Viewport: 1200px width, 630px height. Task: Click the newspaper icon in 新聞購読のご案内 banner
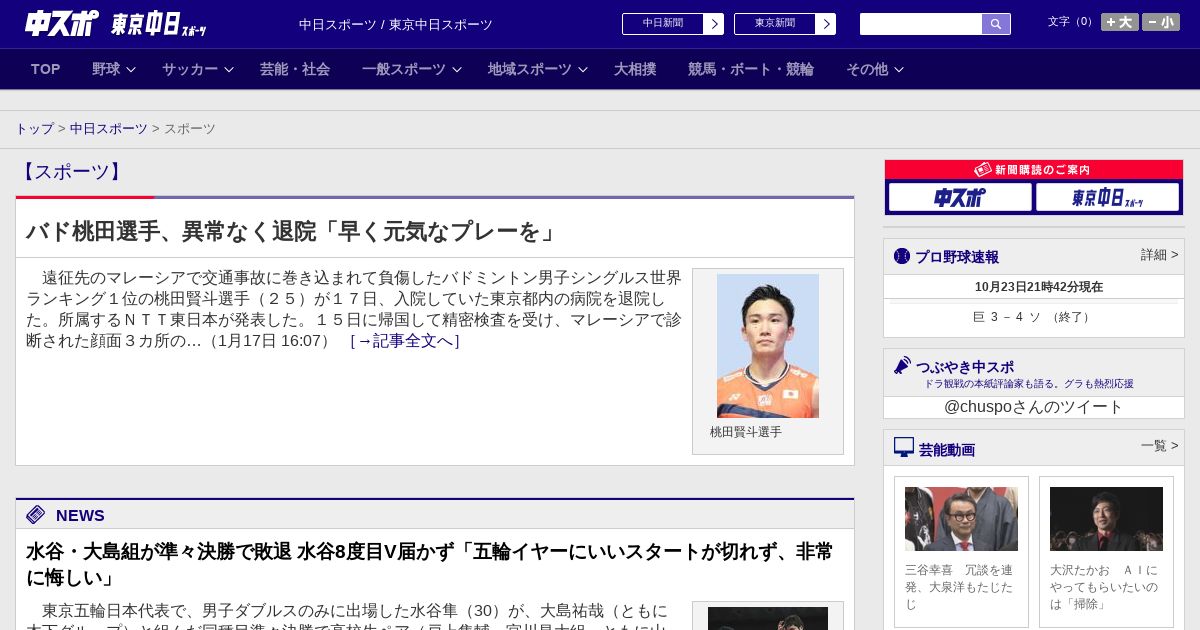(x=983, y=170)
